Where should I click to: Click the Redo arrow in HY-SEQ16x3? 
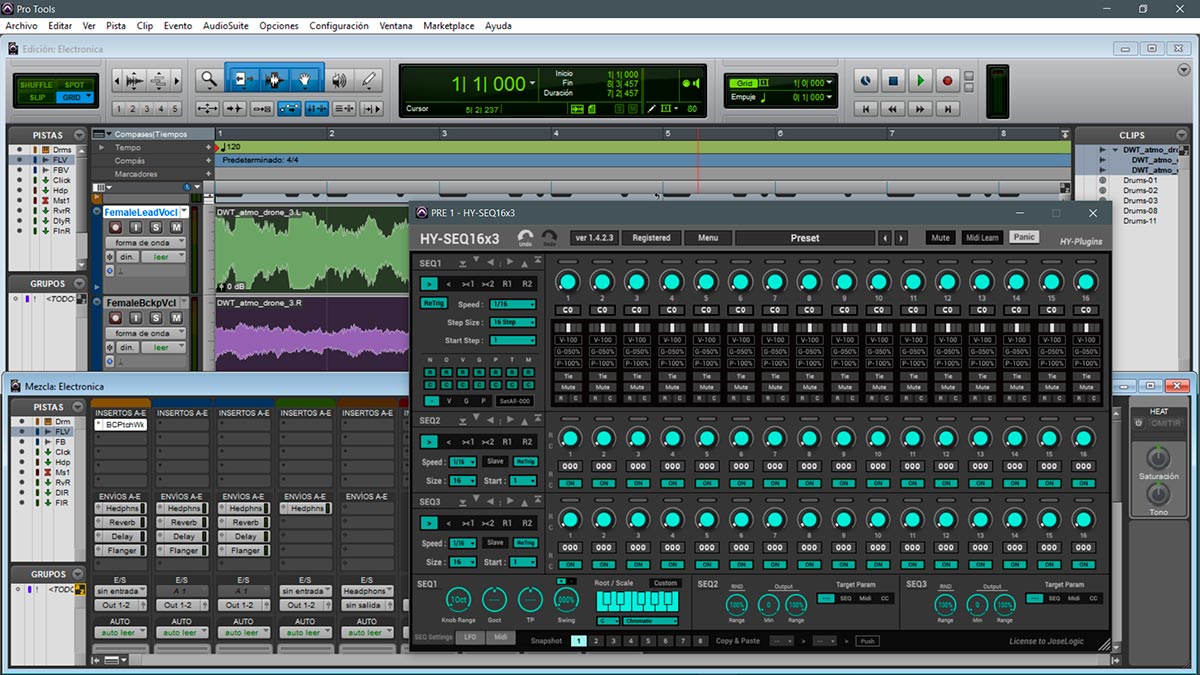[x=549, y=237]
